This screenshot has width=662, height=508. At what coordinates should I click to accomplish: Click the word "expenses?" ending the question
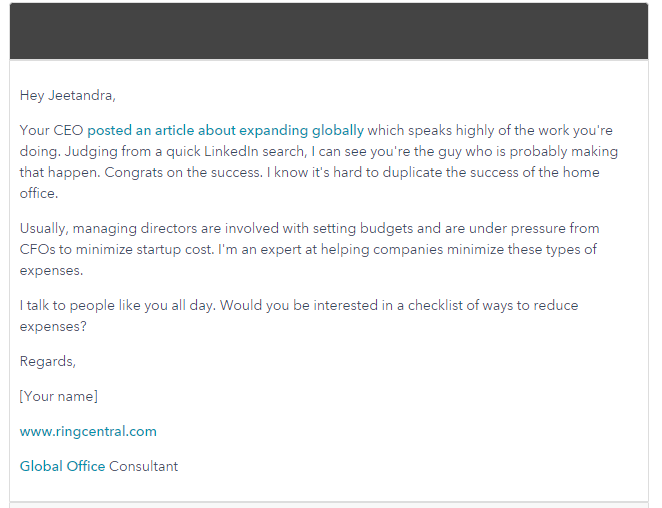click(x=53, y=326)
